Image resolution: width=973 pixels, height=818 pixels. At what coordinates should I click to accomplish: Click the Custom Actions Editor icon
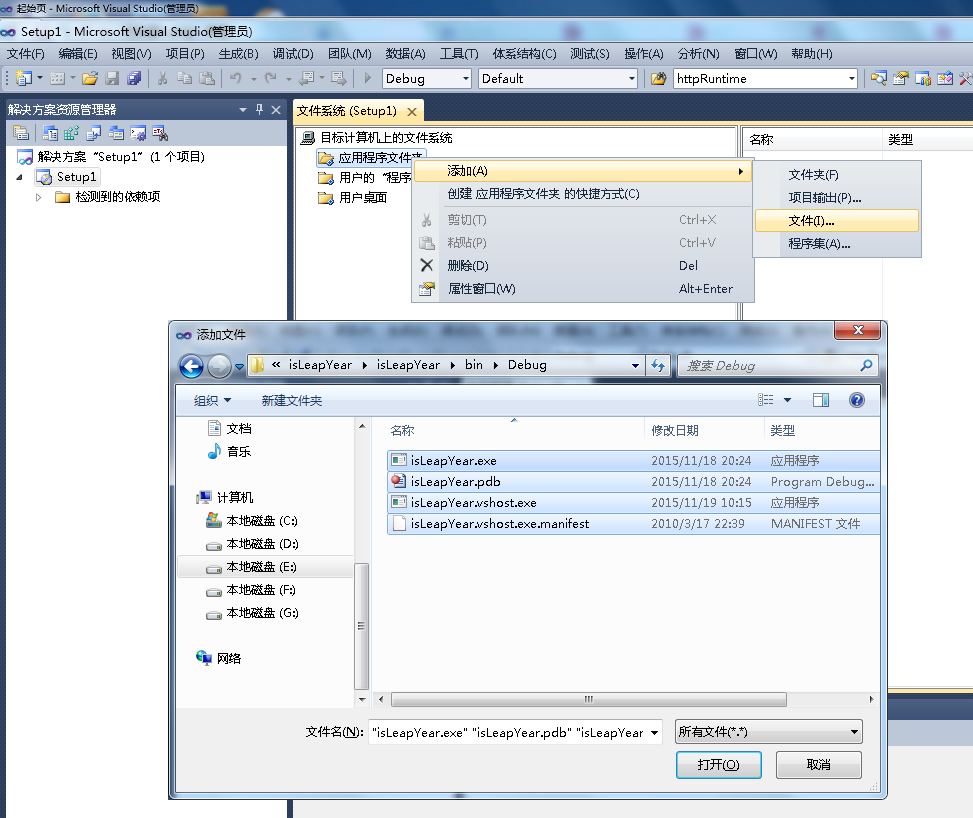138,133
